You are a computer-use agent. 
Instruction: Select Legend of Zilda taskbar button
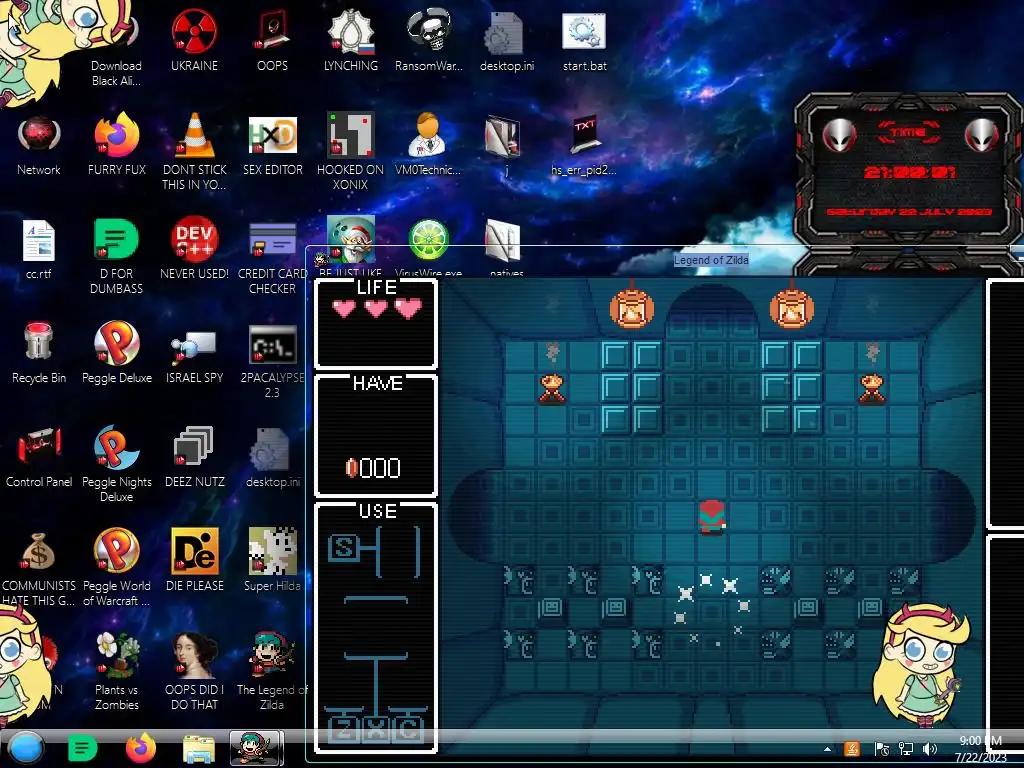[257, 748]
